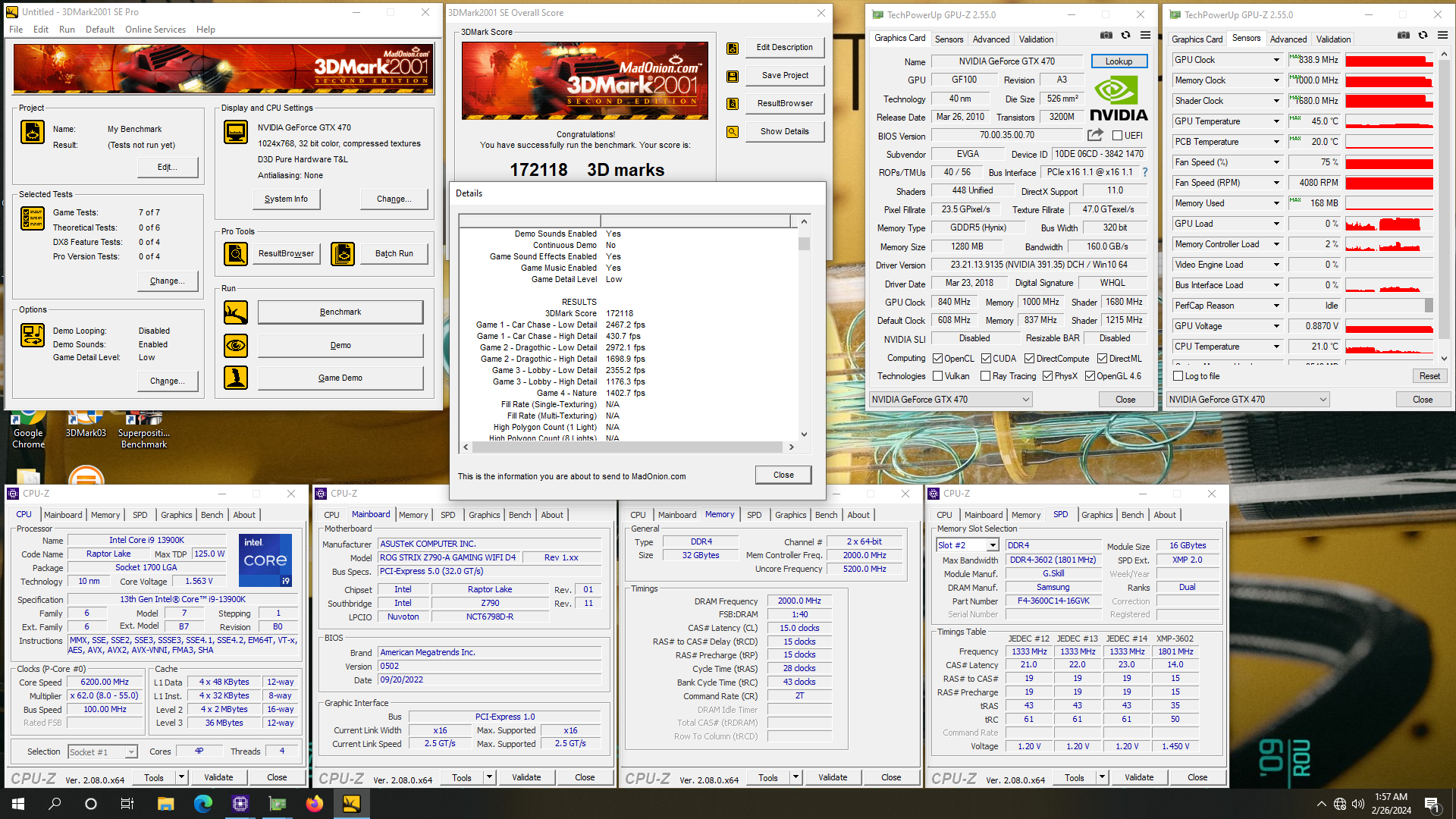Open the GPU Voltage sensor dropdown
Viewport: 1456px width, 819px height.
[1276, 326]
